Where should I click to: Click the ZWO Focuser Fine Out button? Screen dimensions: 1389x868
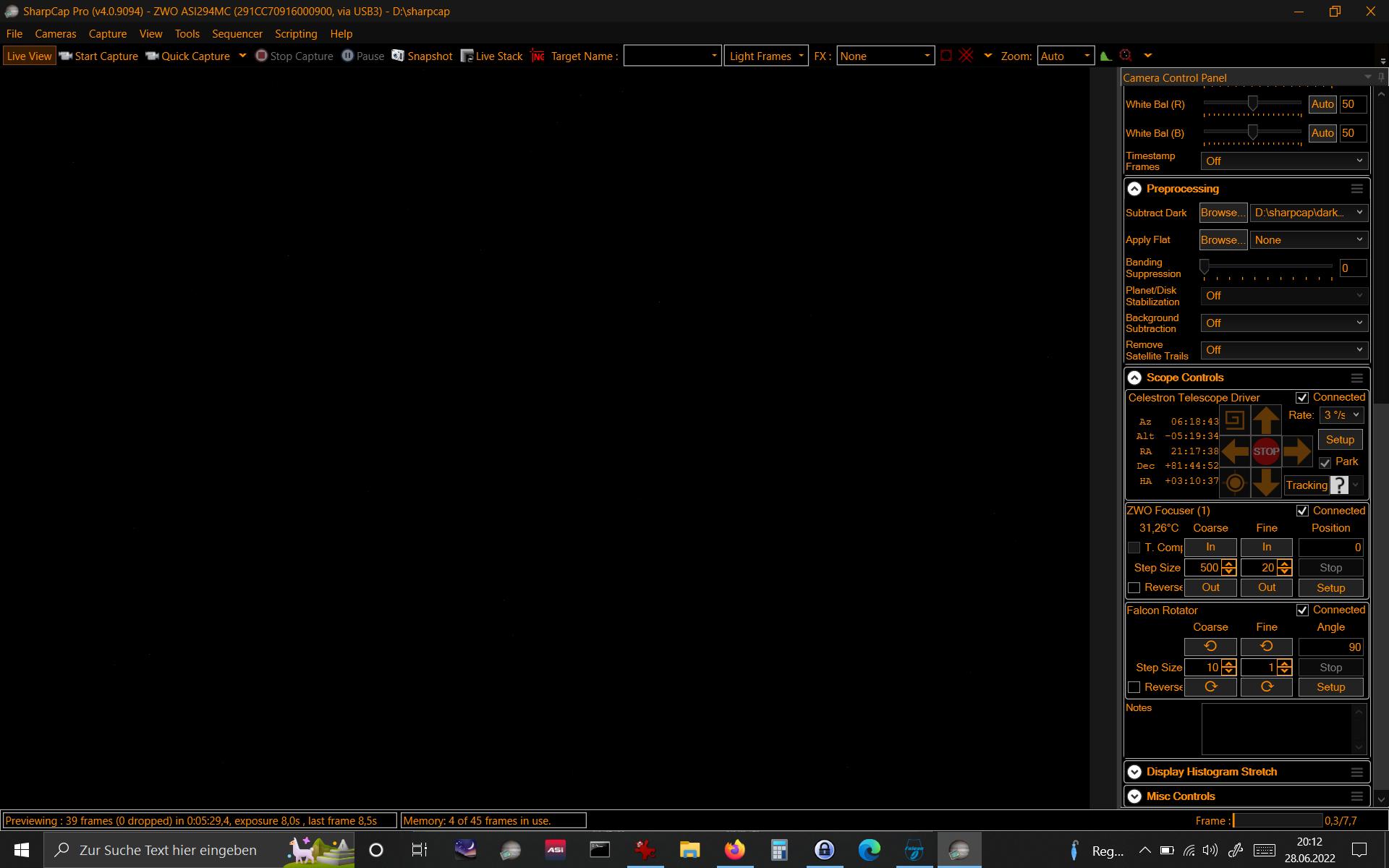(x=1267, y=587)
